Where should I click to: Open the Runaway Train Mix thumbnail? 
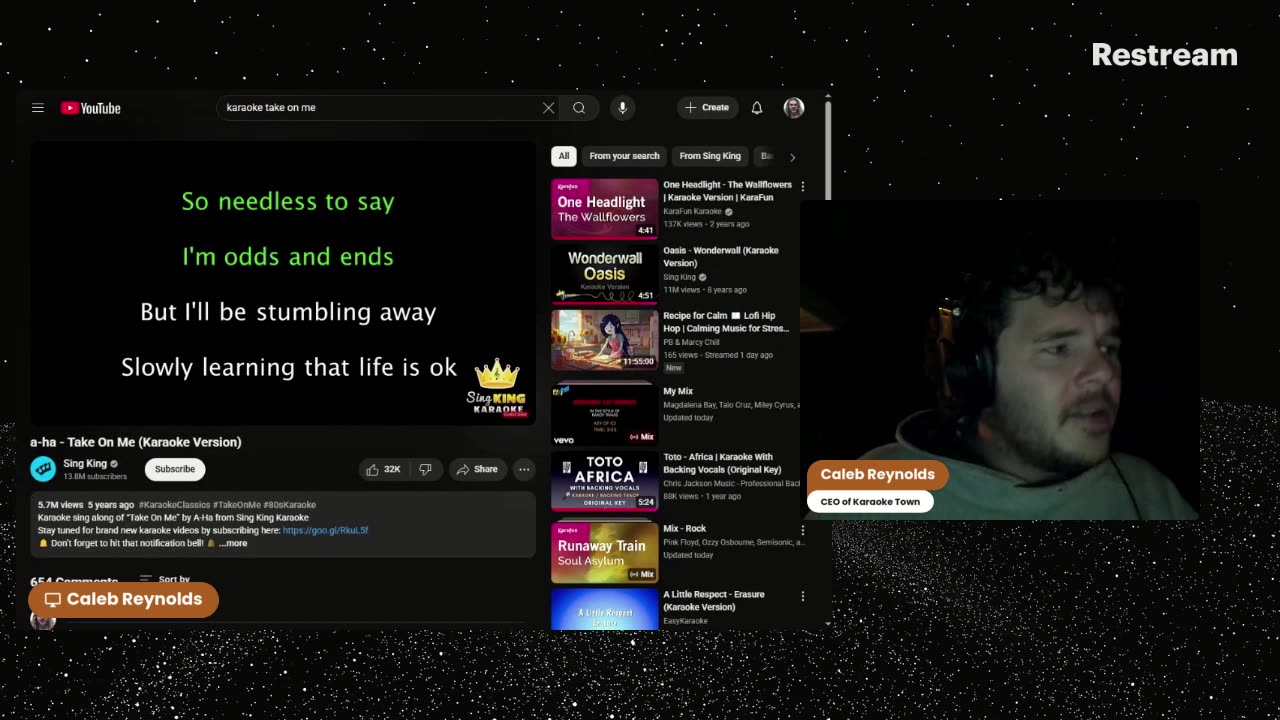tap(605, 552)
